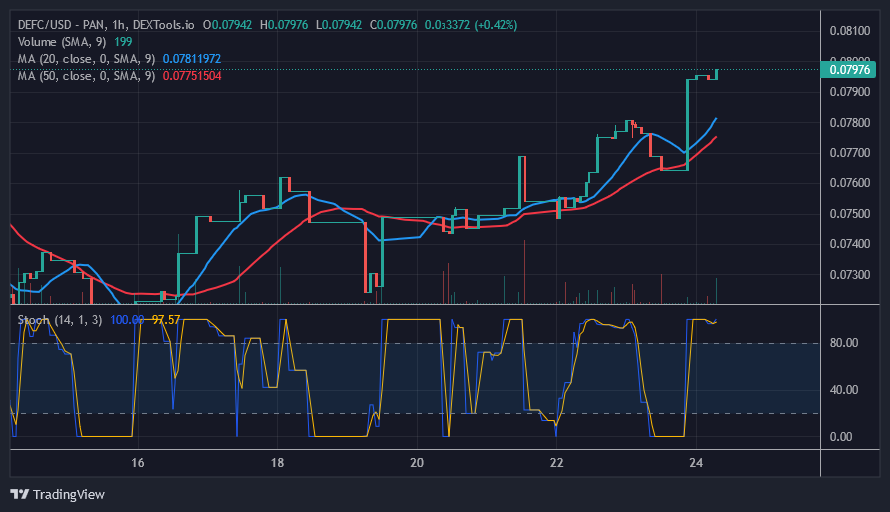Click the 0.07500 price axis label
Screen dimensions: 890x512
850,213
